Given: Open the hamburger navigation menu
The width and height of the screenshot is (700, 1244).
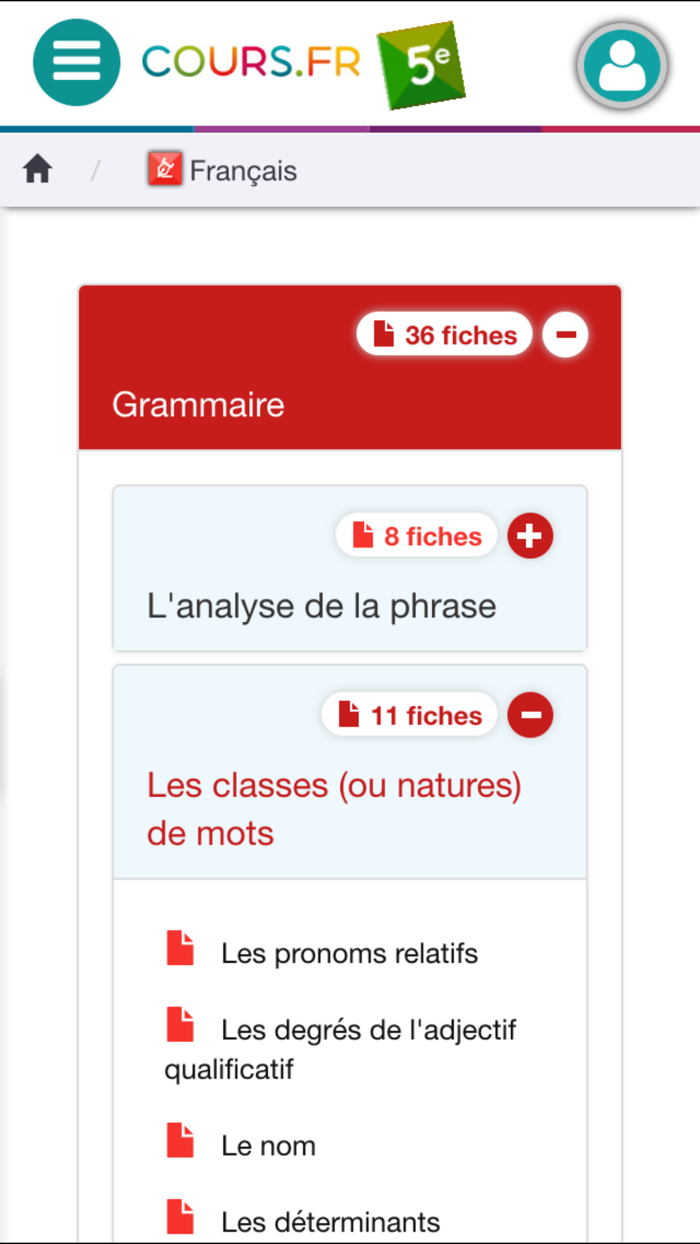Looking at the screenshot, I should [x=76, y=62].
